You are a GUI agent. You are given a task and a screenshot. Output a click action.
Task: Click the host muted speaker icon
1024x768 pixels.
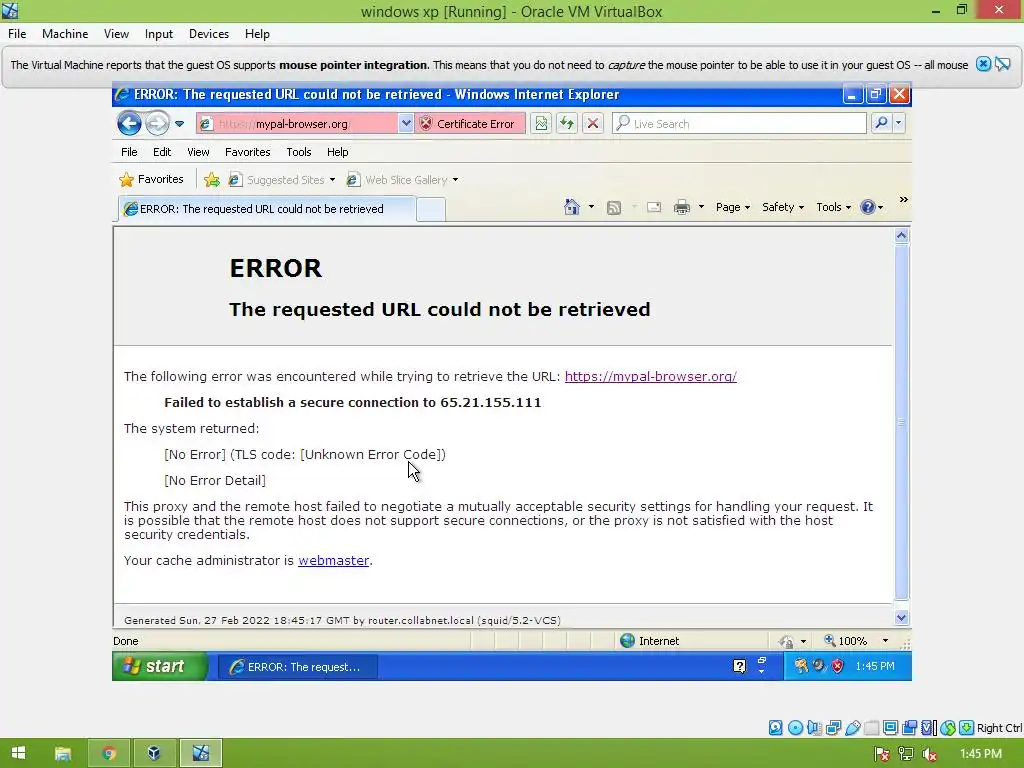coord(929,754)
